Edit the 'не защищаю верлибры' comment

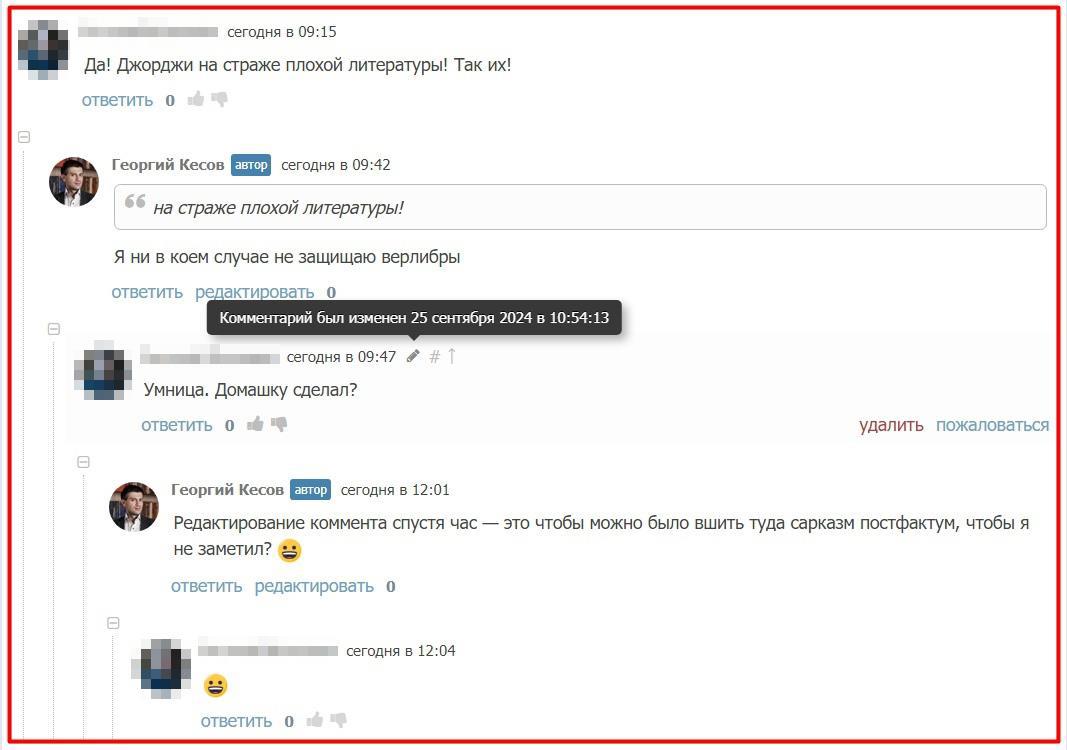255,292
